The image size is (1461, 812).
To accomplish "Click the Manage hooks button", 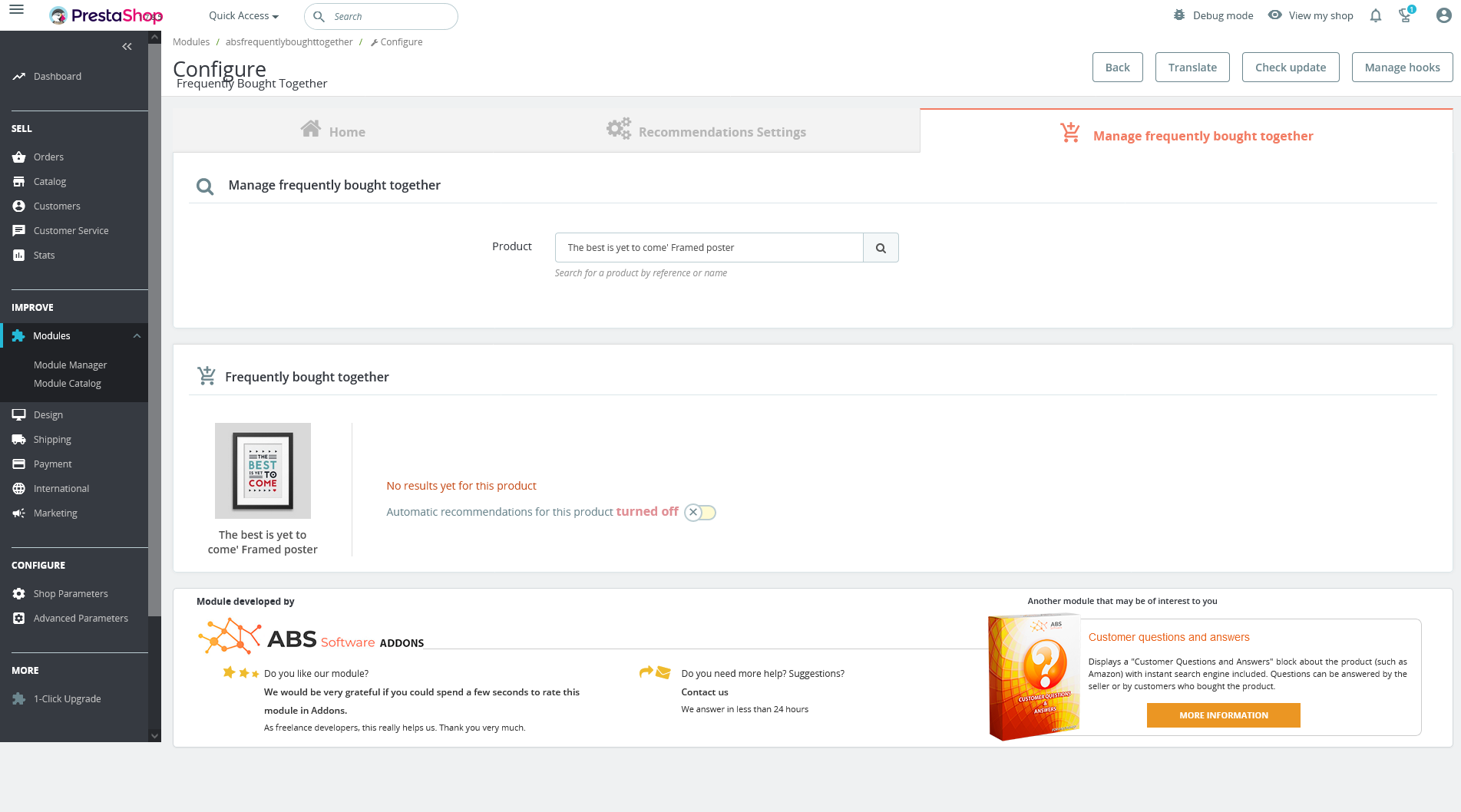I will [x=1402, y=68].
